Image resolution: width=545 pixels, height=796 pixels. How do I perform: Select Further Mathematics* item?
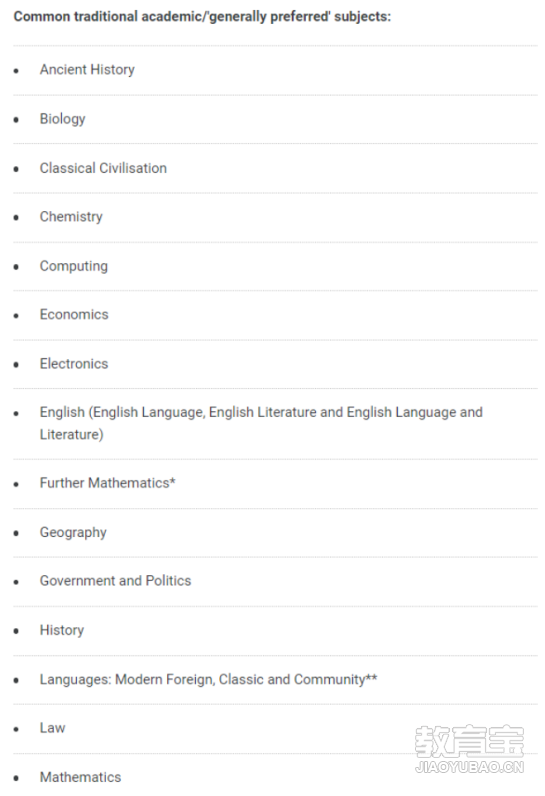108,483
